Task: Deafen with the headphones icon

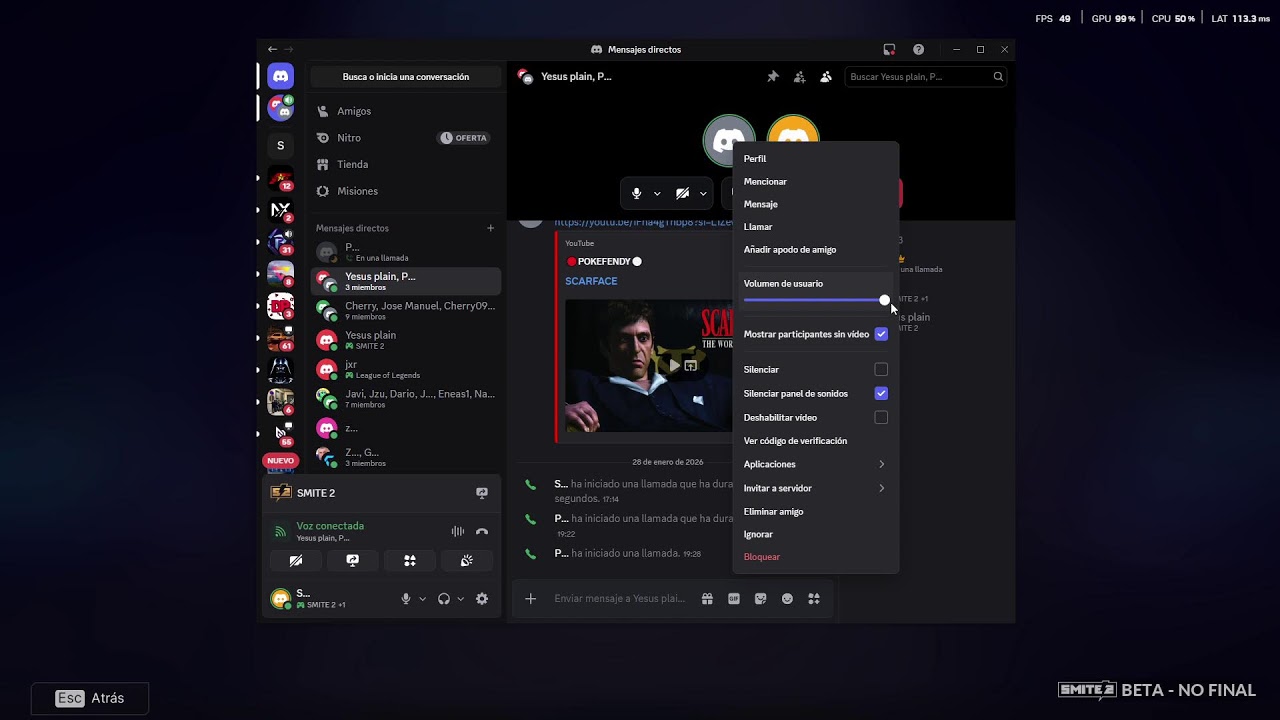Action: [x=444, y=599]
